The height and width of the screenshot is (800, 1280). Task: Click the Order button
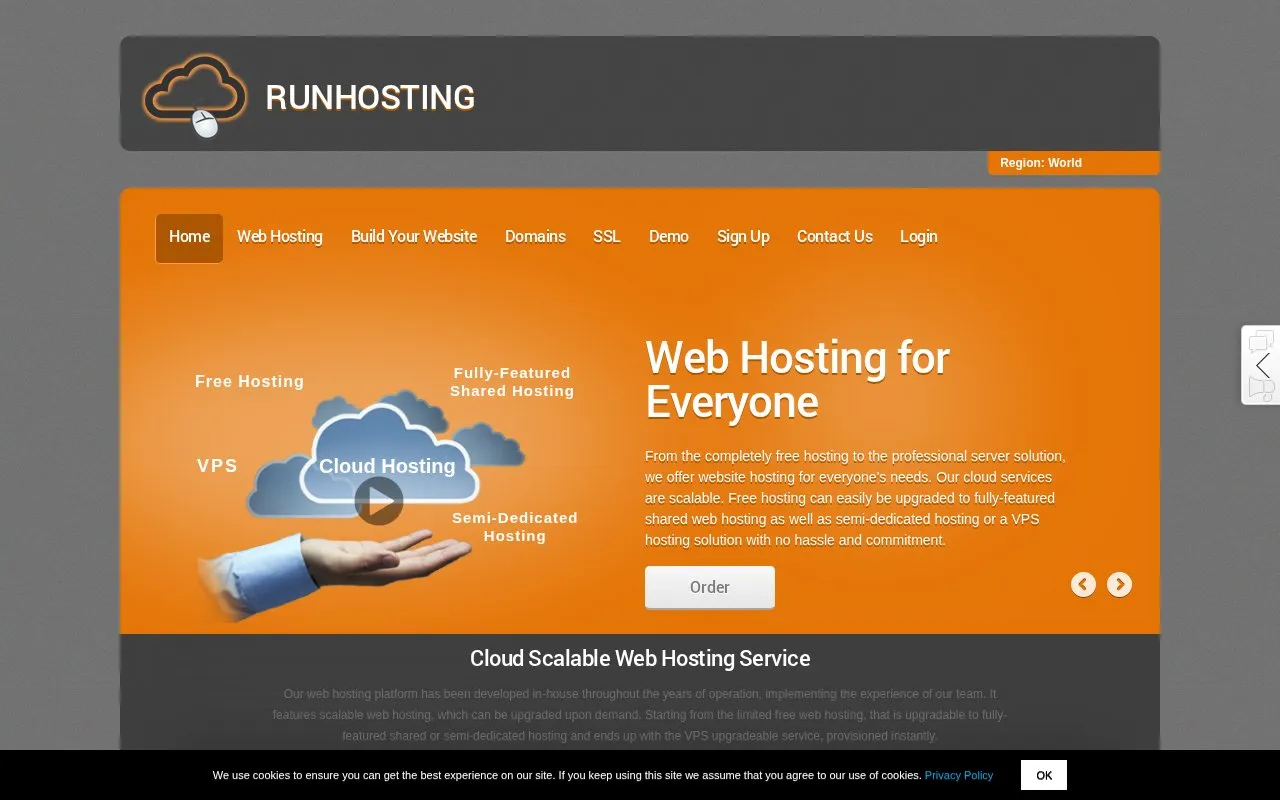(x=710, y=587)
